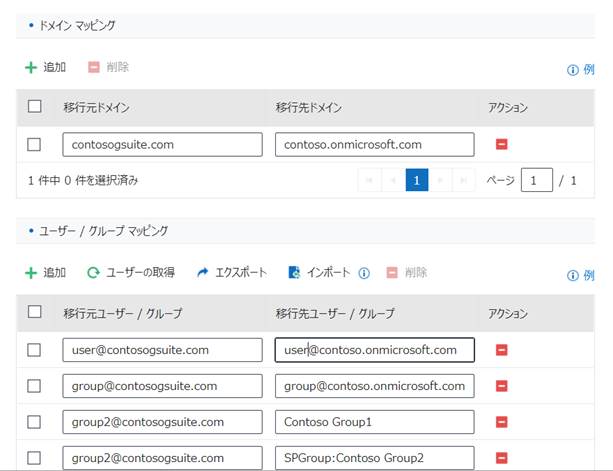Click the Export (エクスポート) arrow icon
This screenshot has width=613, height=471.
coord(203,272)
